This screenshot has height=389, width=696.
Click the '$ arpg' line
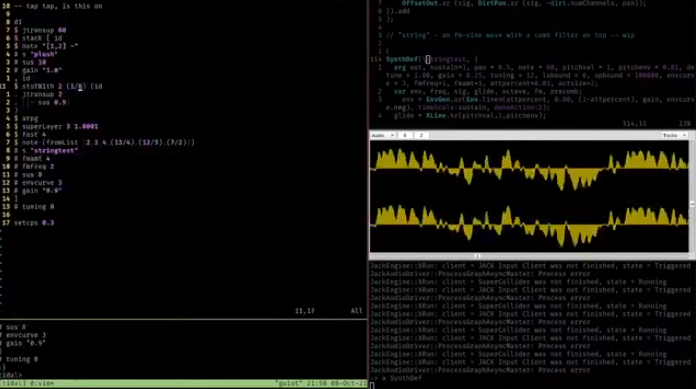[x=26, y=119]
